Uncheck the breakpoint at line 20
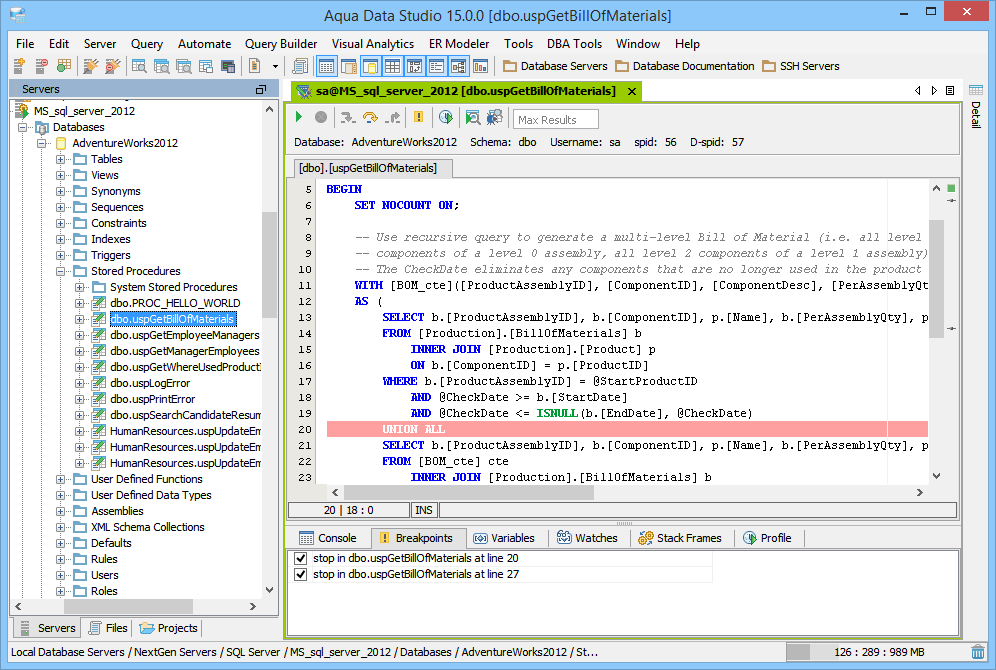The width and height of the screenshot is (996, 670). pyautogui.click(x=300, y=558)
